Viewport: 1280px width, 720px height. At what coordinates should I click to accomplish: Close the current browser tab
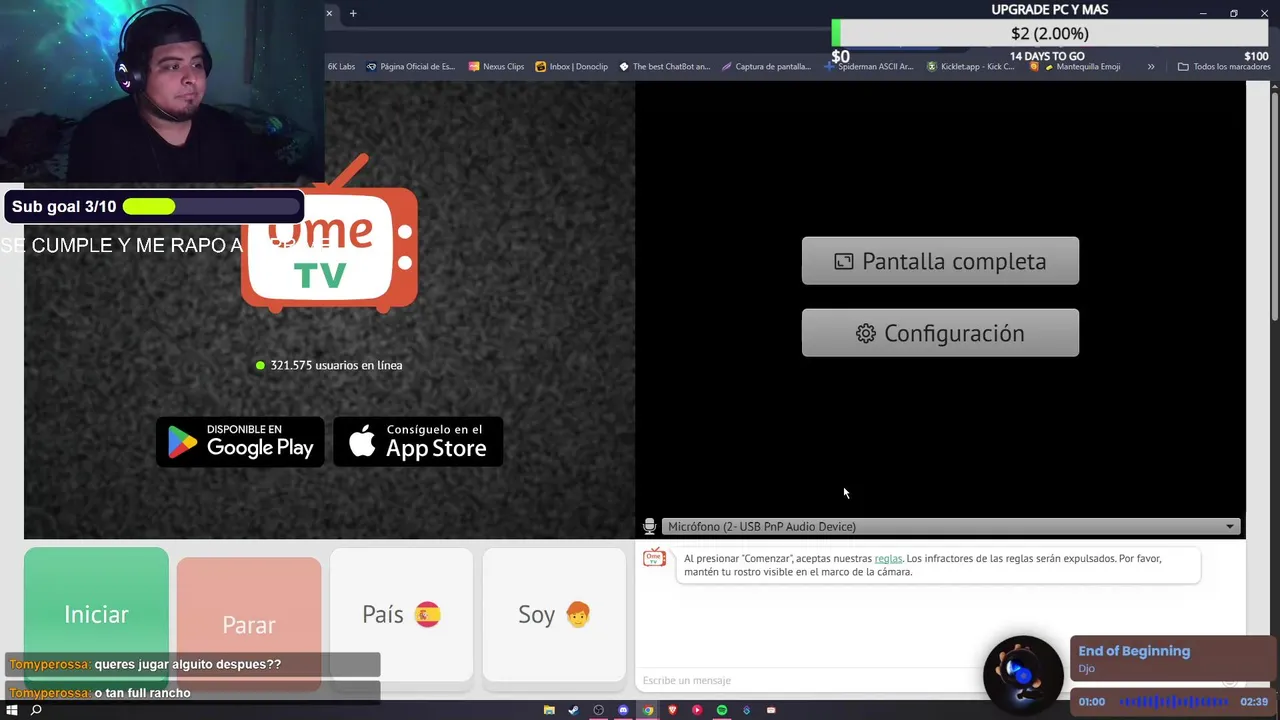pyautogui.click(x=329, y=13)
